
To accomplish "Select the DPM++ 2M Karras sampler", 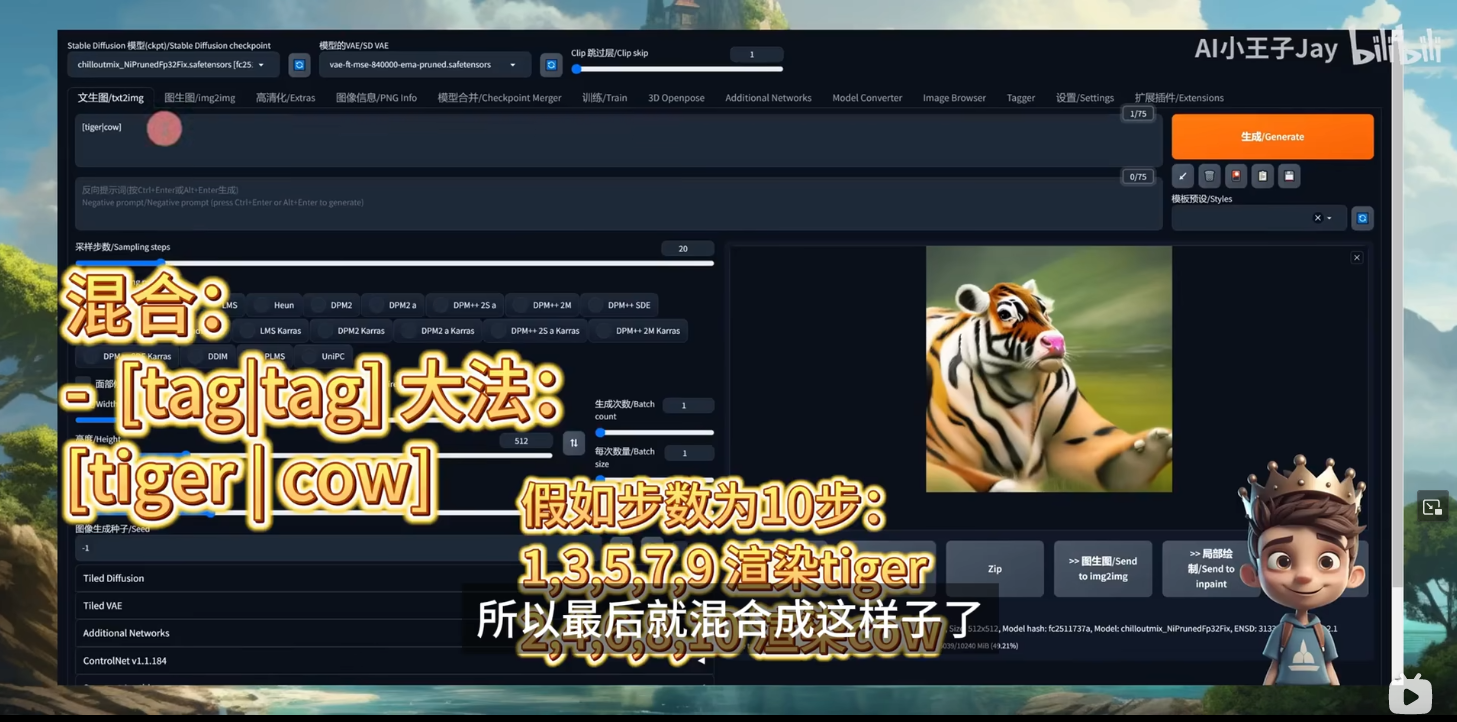I will [638, 331].
